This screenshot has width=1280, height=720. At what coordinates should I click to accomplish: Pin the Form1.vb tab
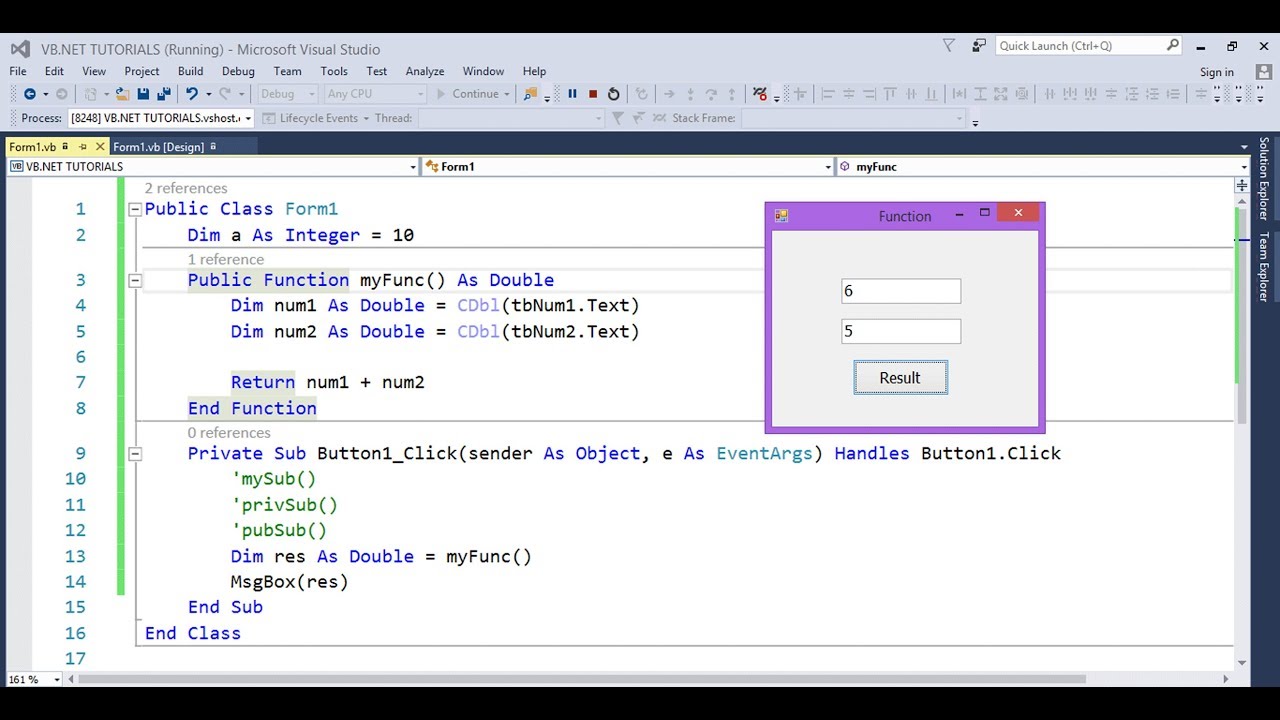click(82, 147)
